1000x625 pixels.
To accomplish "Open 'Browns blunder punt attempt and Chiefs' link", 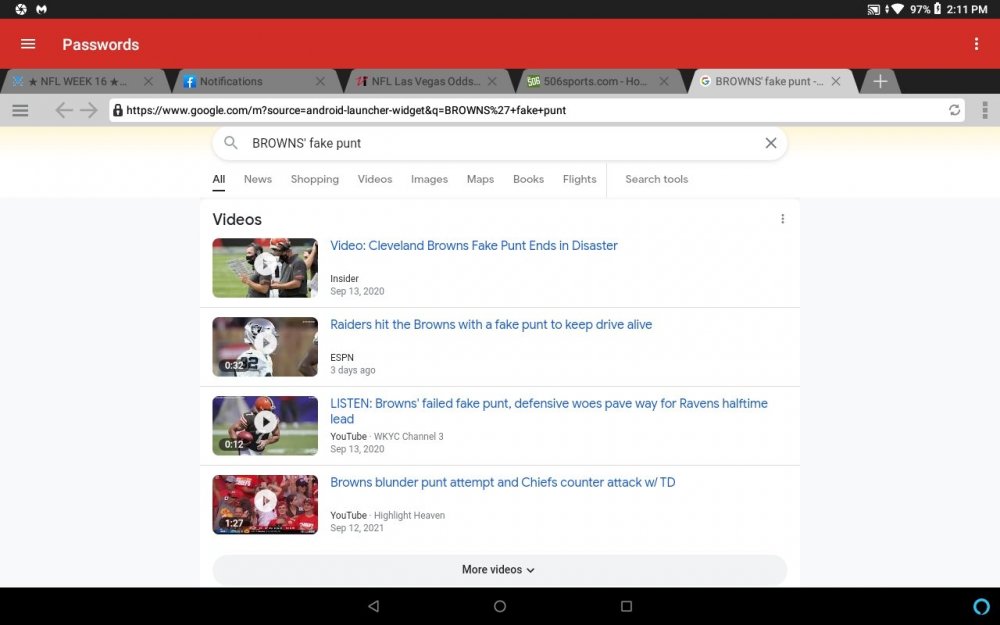I will [503, 483].
